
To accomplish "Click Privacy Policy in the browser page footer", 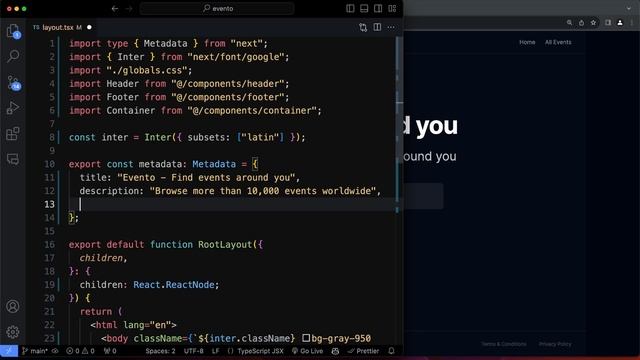I will point(555,344).
